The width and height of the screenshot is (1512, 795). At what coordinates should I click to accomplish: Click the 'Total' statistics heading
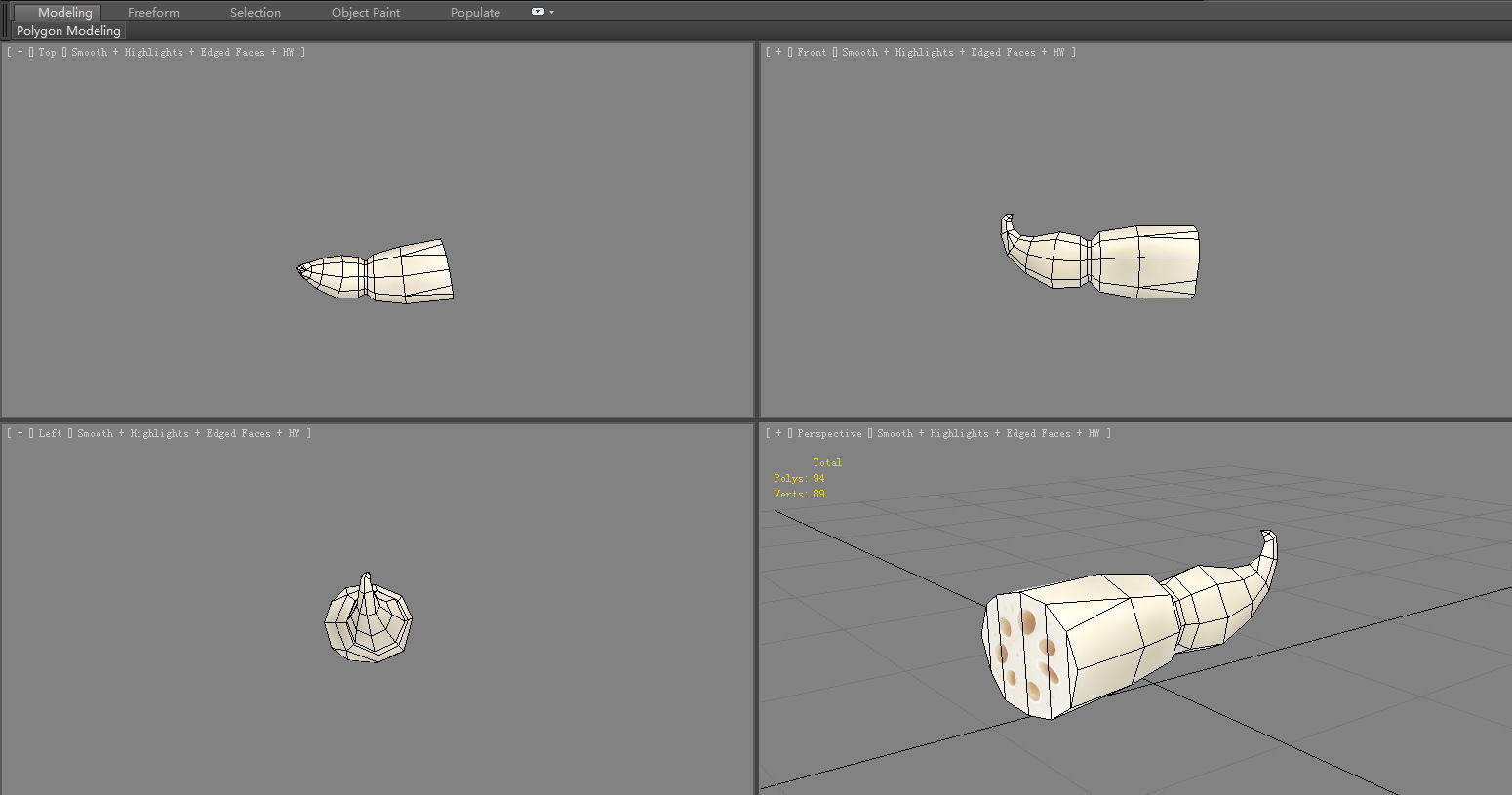point(827,462)
